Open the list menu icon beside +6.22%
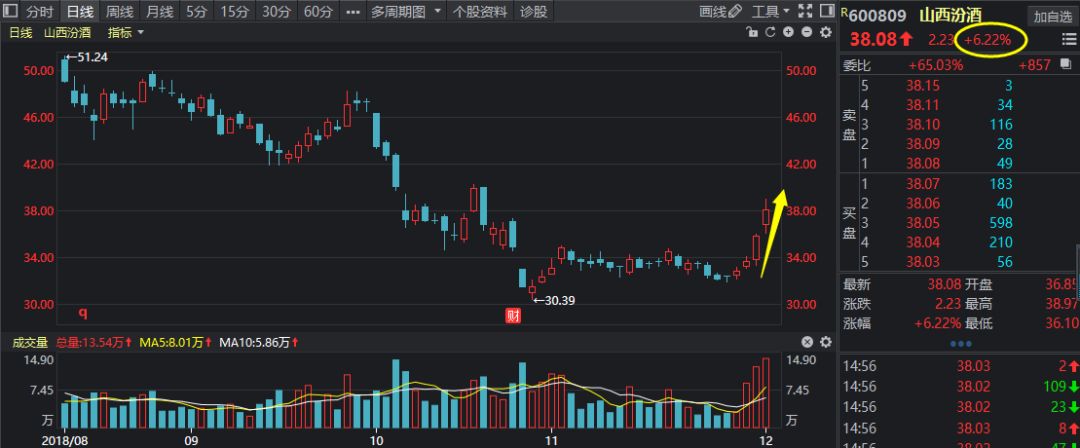 tap(1068, 40)
